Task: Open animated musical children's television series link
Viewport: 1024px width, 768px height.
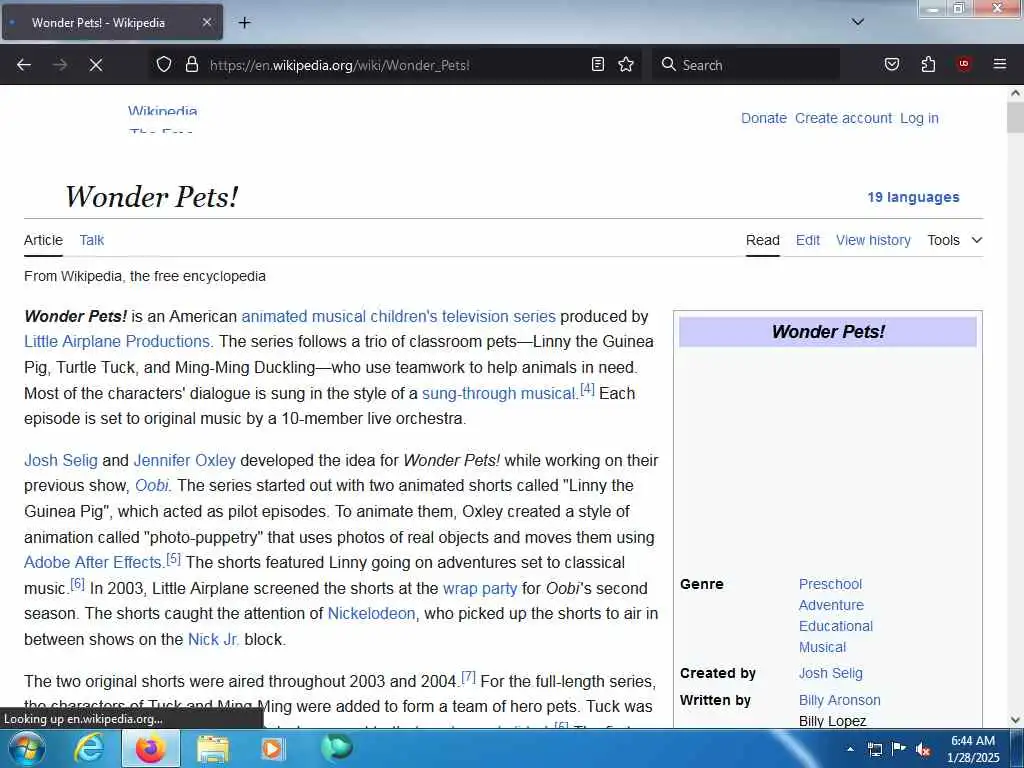Action: click(x=398, y=316)
